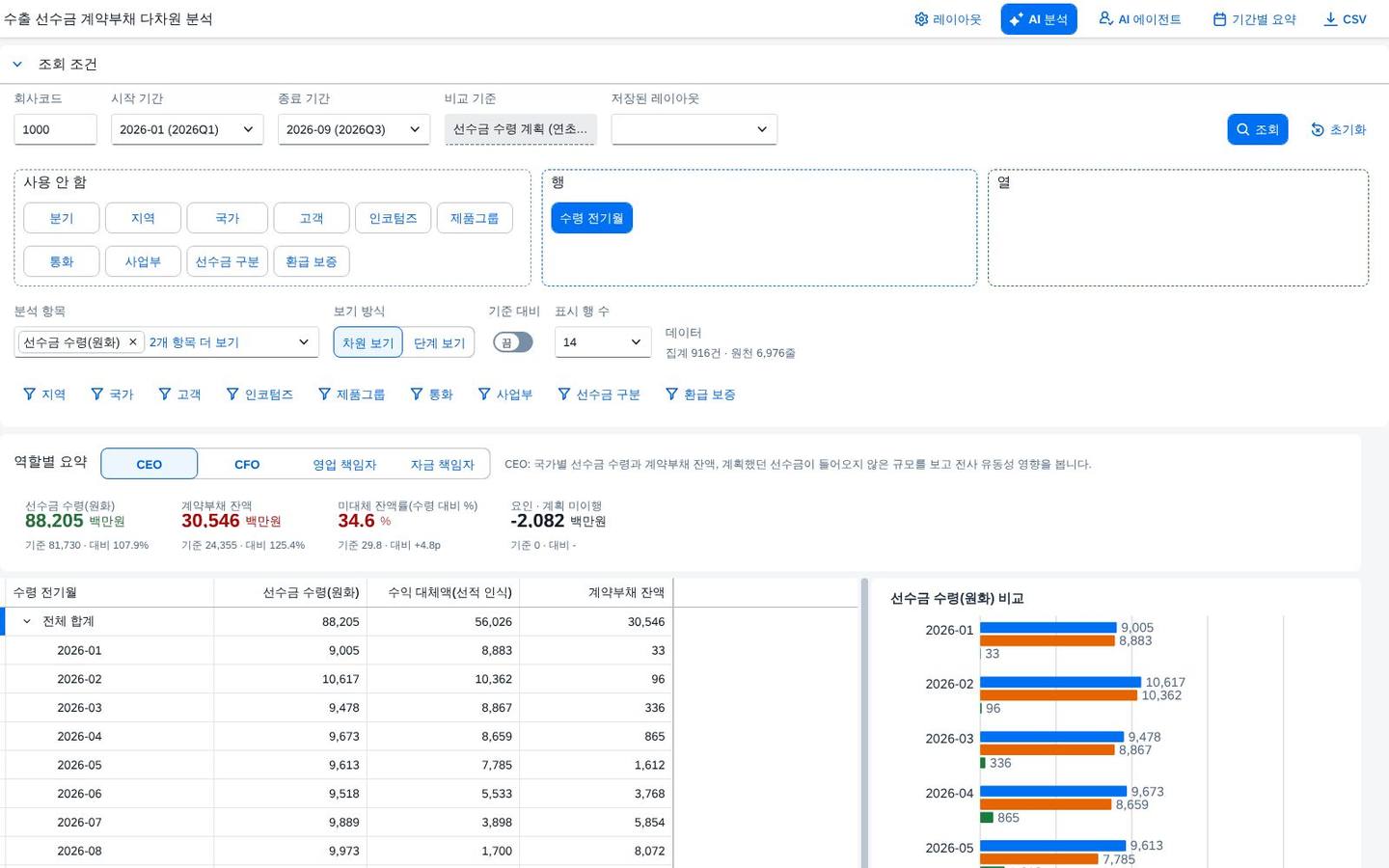Launch AI 분석 sparkle button
Screen dimensions: 1389x868
[x=1039, y=19]
